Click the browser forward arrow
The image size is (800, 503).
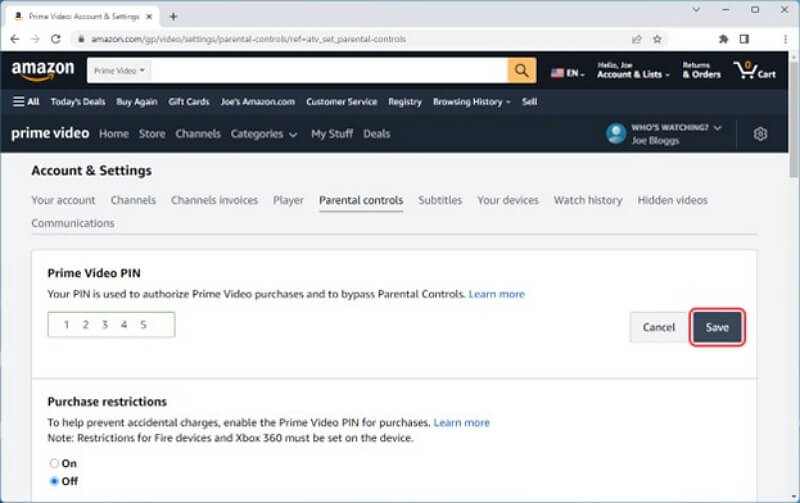pyautogui.click(x=35, y=39)
